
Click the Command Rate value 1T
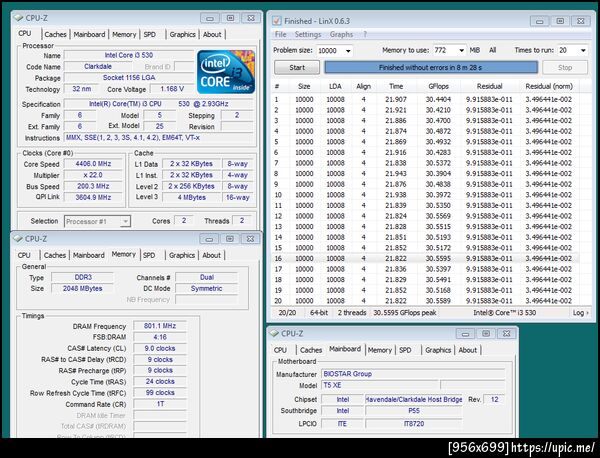point(160,404)
